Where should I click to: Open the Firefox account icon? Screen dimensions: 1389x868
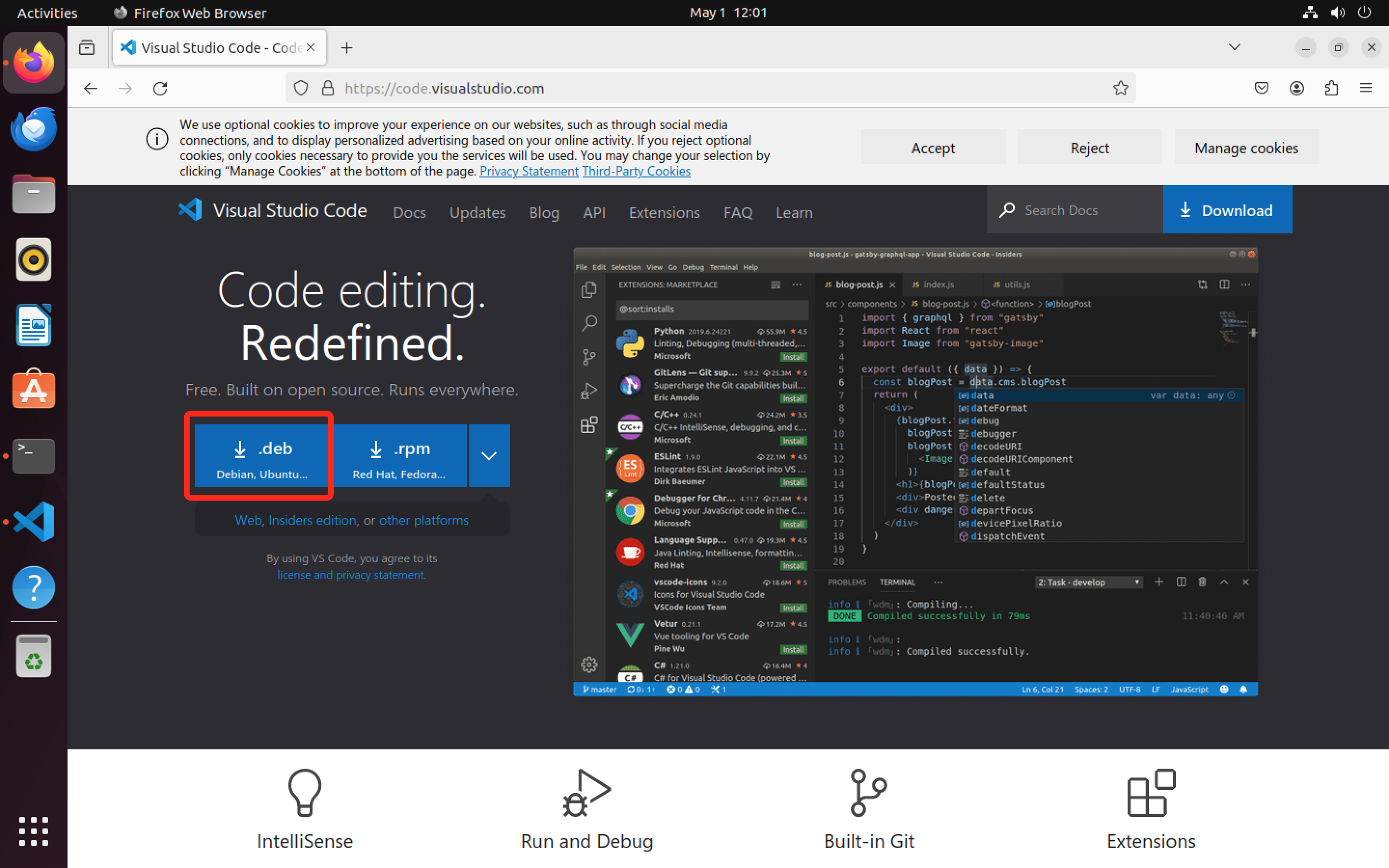point(1296,88)
